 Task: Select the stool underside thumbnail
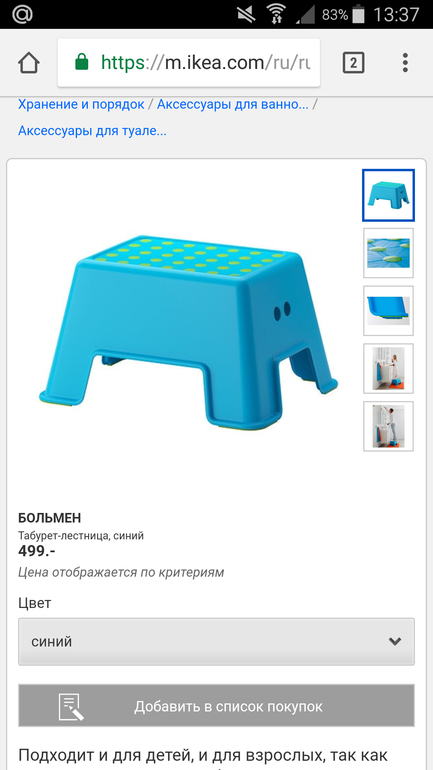coord(388,311)
